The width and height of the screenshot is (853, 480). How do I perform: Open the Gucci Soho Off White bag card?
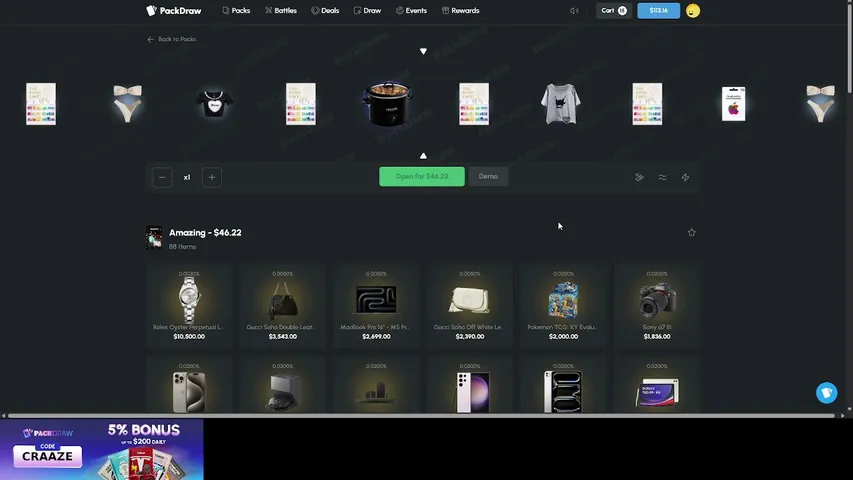click(470, 305)
